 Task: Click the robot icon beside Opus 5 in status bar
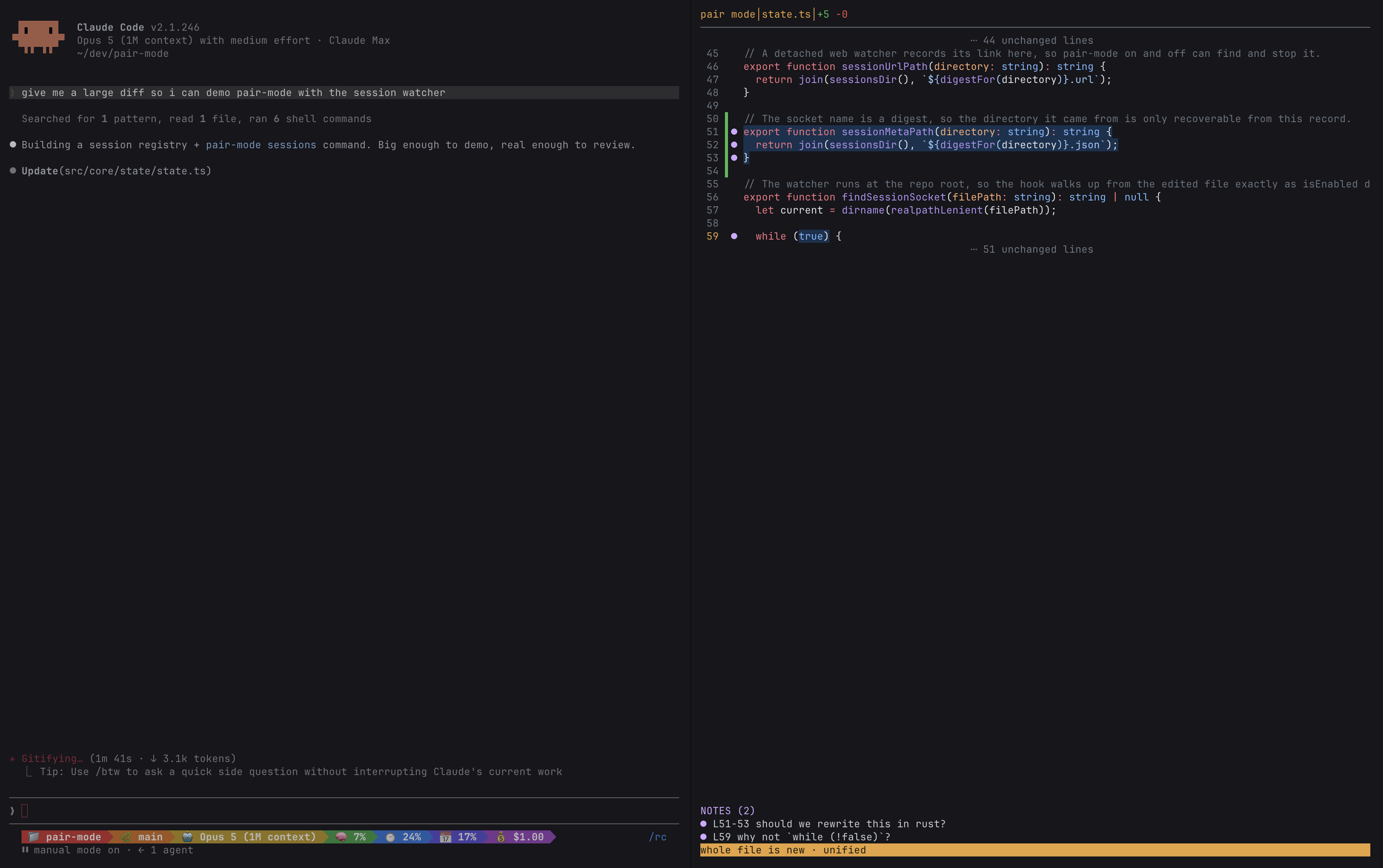coord(187,837)
